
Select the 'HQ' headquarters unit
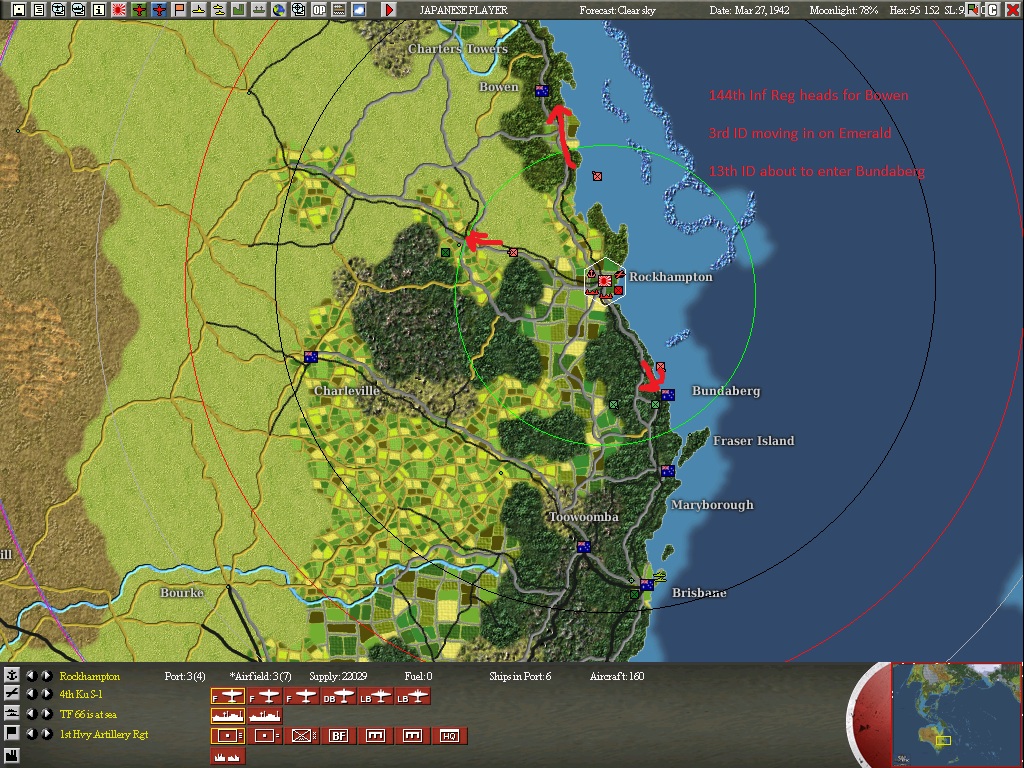(450, 735)
